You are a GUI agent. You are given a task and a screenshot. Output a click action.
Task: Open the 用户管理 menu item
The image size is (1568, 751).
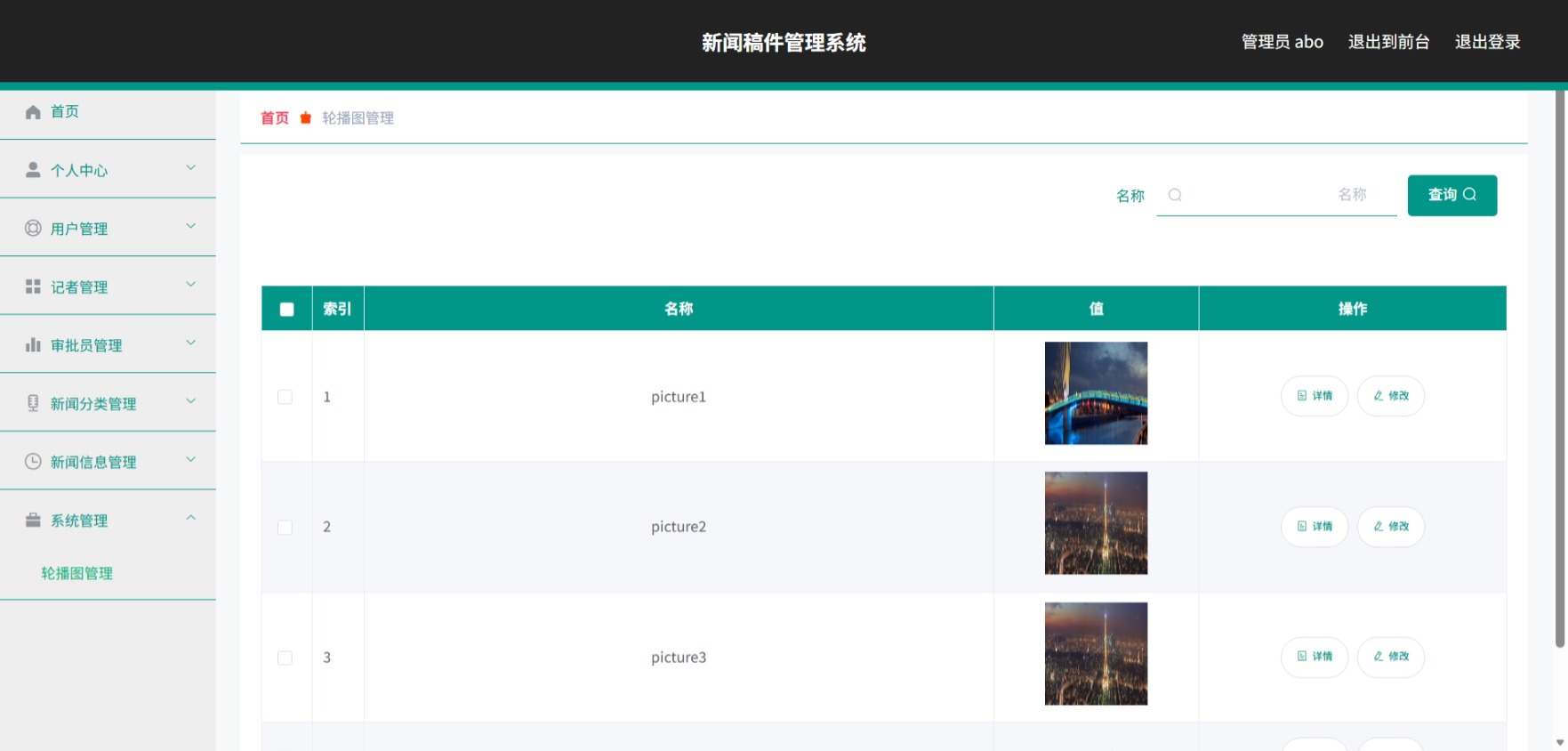pos(108,229)
